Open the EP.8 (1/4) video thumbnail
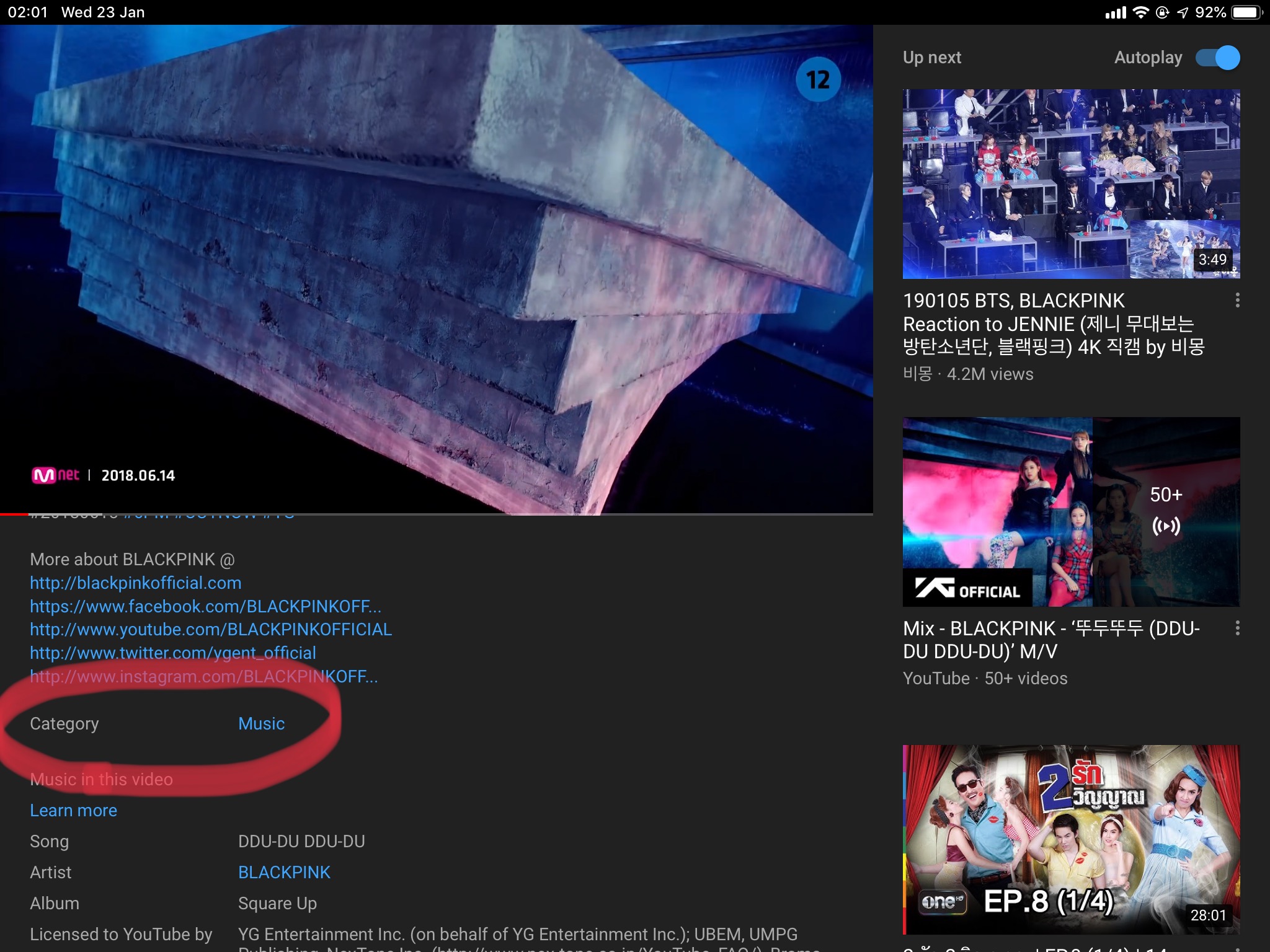Viewport: 1270px width, 952px height. 1071,840
